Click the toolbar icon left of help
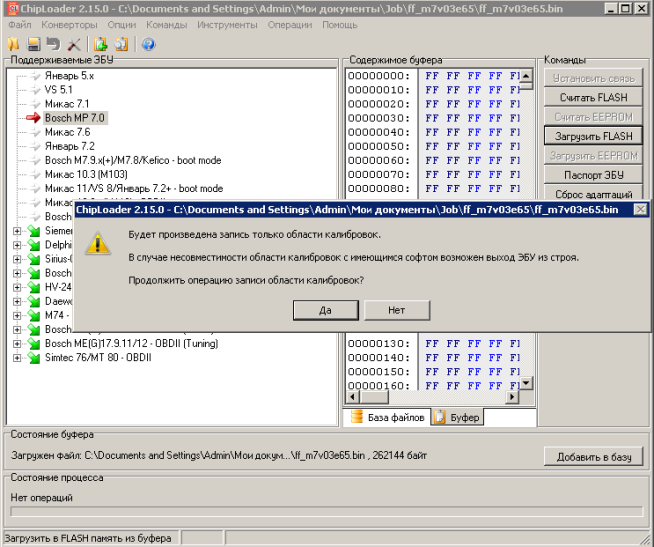This screenshot has width=654, height=547. pyautogui.click(x=121, y=44)
